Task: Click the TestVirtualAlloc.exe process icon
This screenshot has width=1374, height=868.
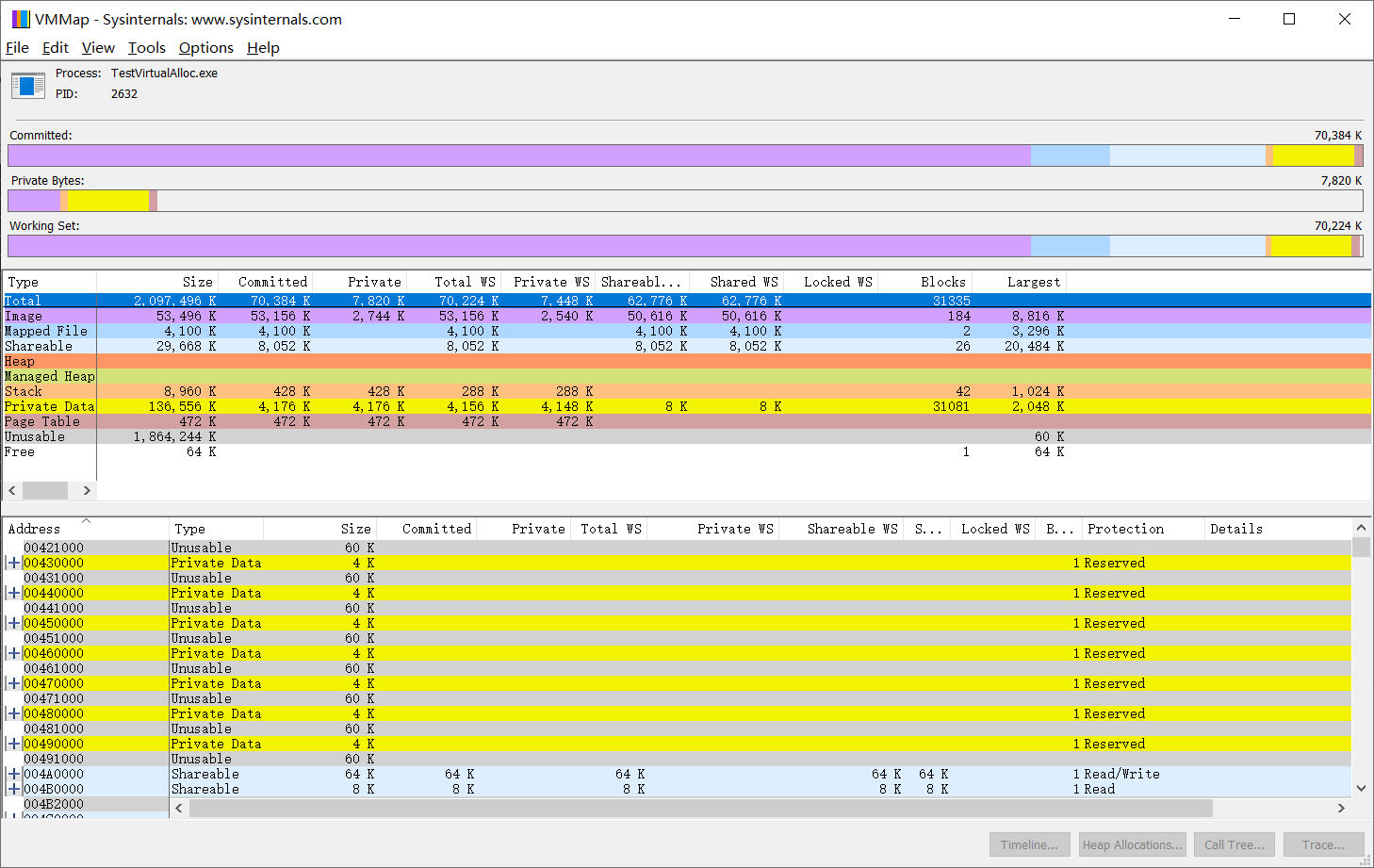Action: [x=27, y=85]
